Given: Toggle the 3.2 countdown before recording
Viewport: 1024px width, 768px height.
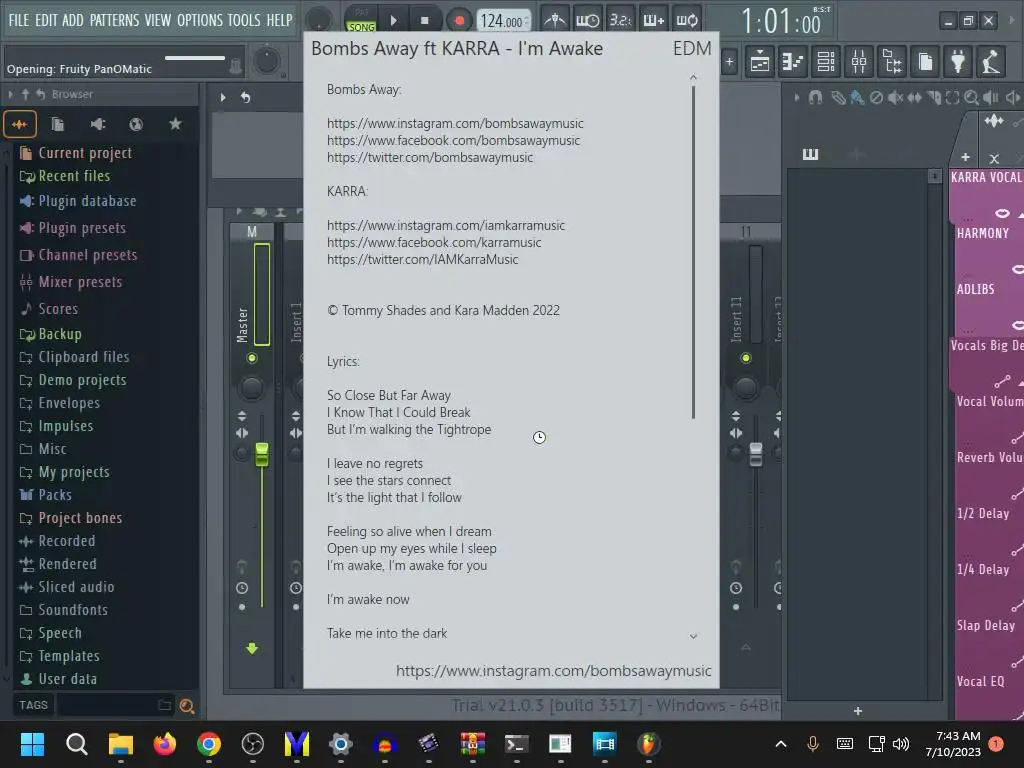Looking at the screenshot, I should pyautogui.click(x=620, y=20).
